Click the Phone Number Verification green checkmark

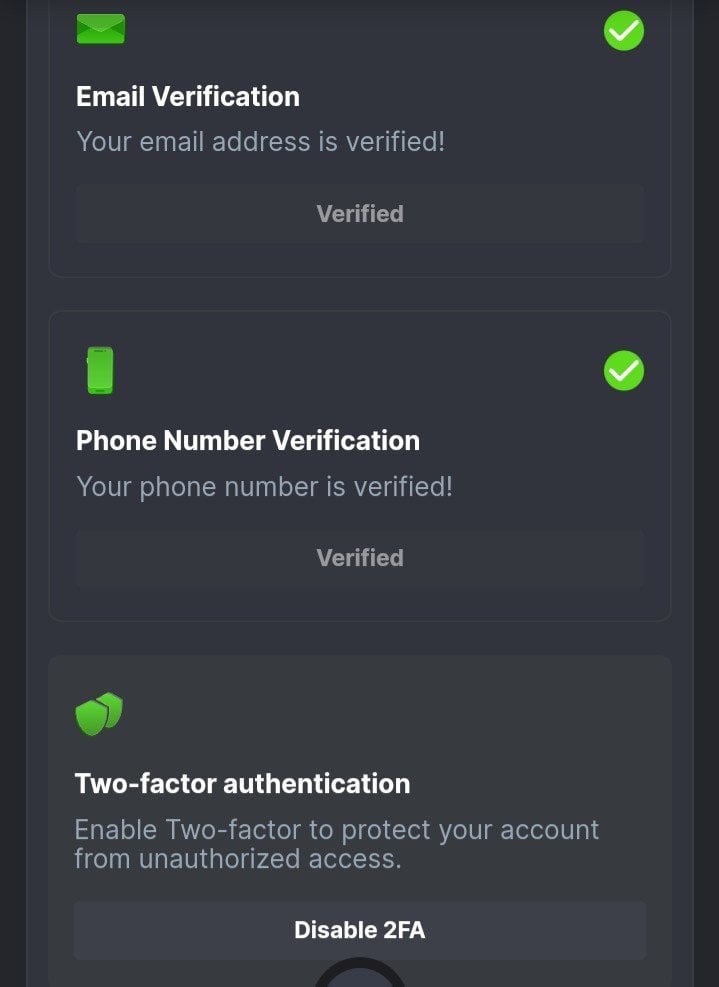(x=624, y=371)
